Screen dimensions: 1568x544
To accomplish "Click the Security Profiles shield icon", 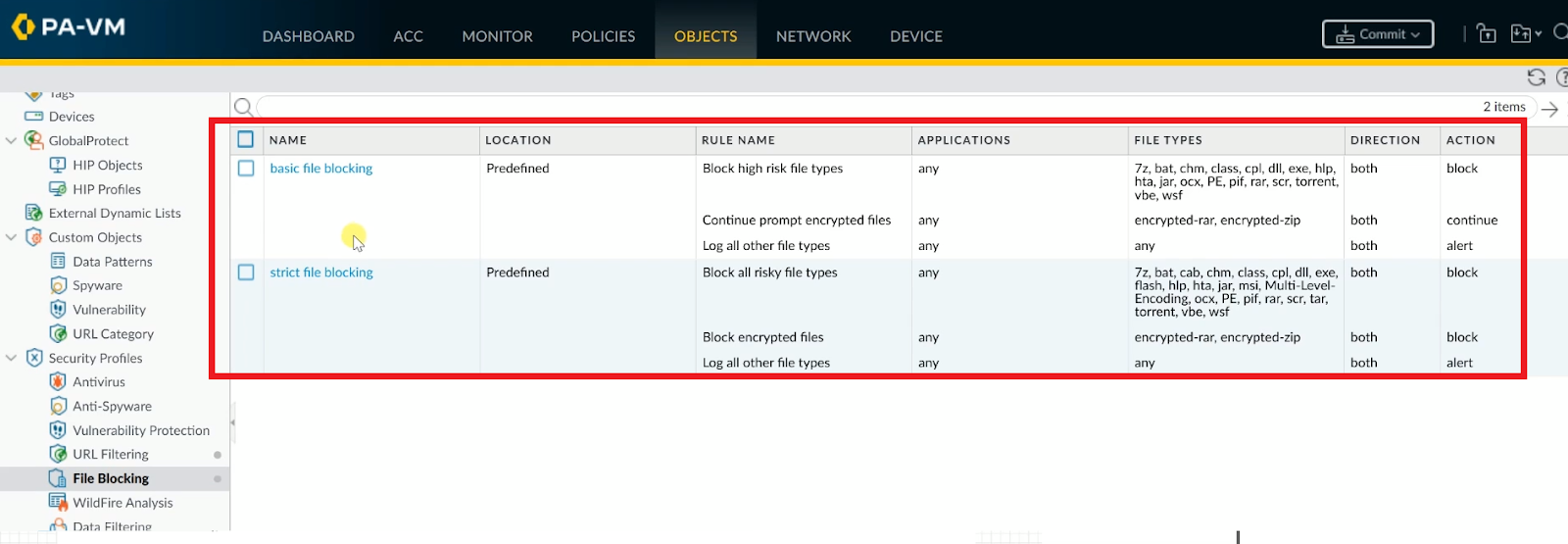I will click(x=33, y=358).
